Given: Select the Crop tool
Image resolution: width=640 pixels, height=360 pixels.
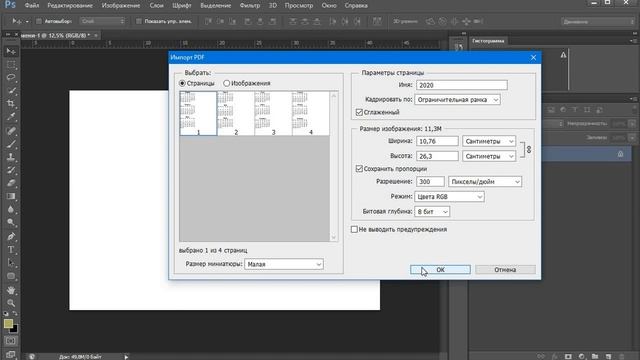Looking at the screenshot, I should tap(11, 104).
